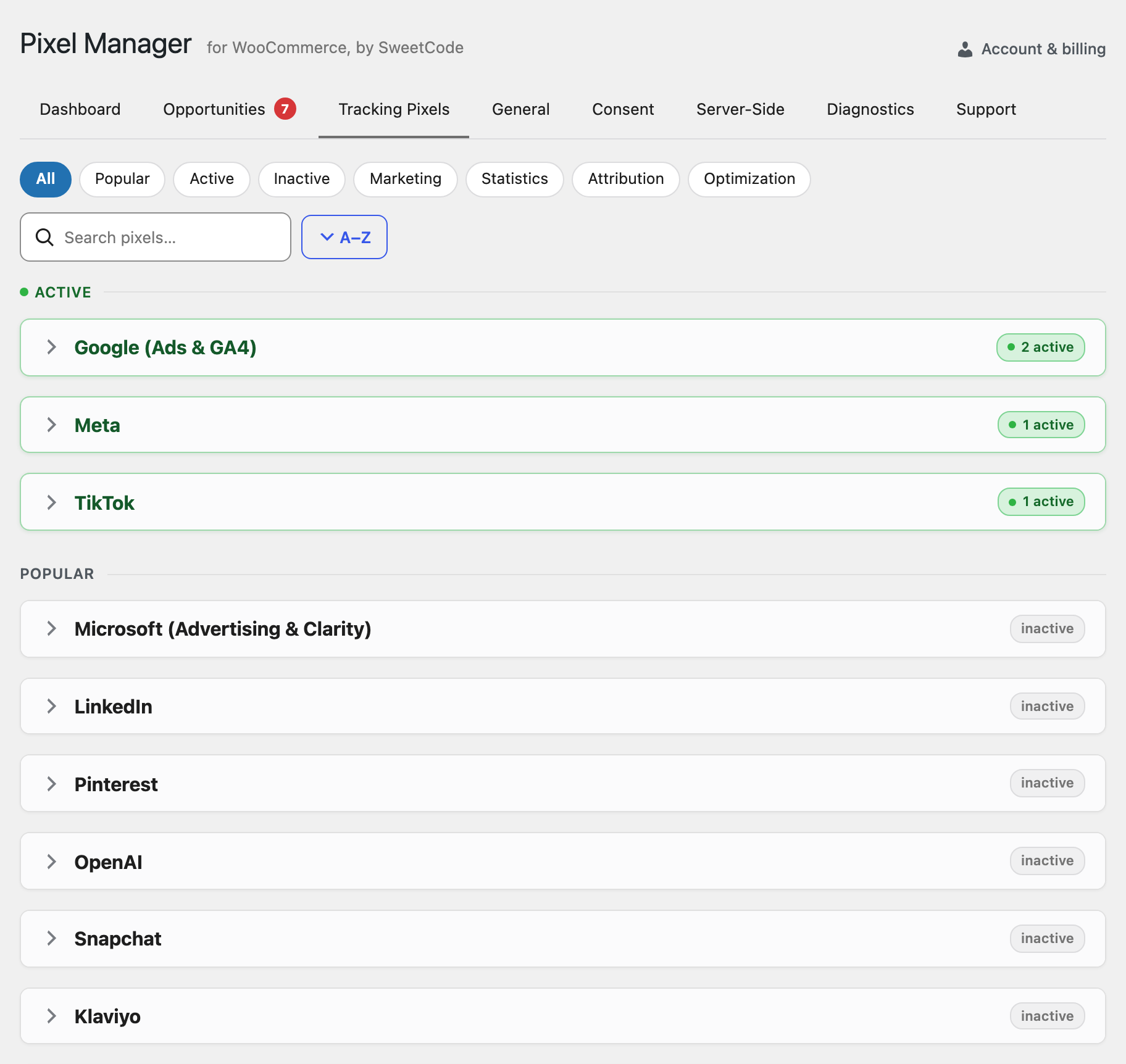The image size is (1126, 1064).
Task: Expand the TikTok row chevron
Action: pos(52,502)
